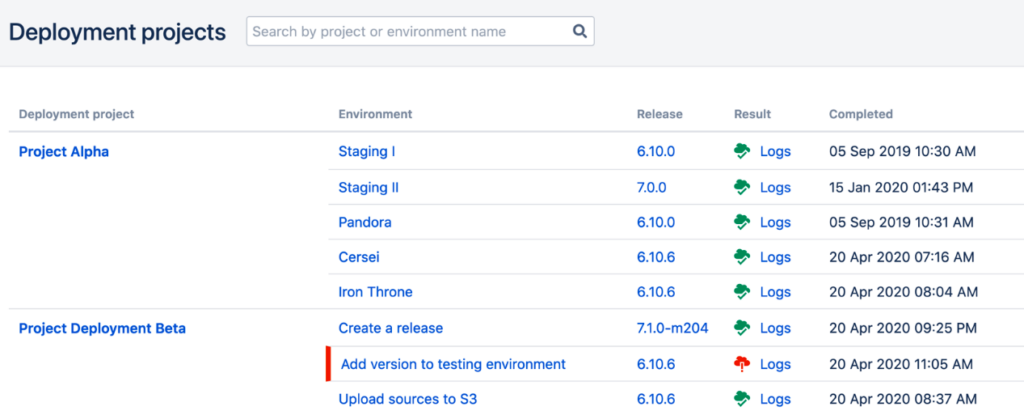1024x411 pixels.
Task: Click success cloud icon in Upload sources to S3 row
Action: [742, 399]
